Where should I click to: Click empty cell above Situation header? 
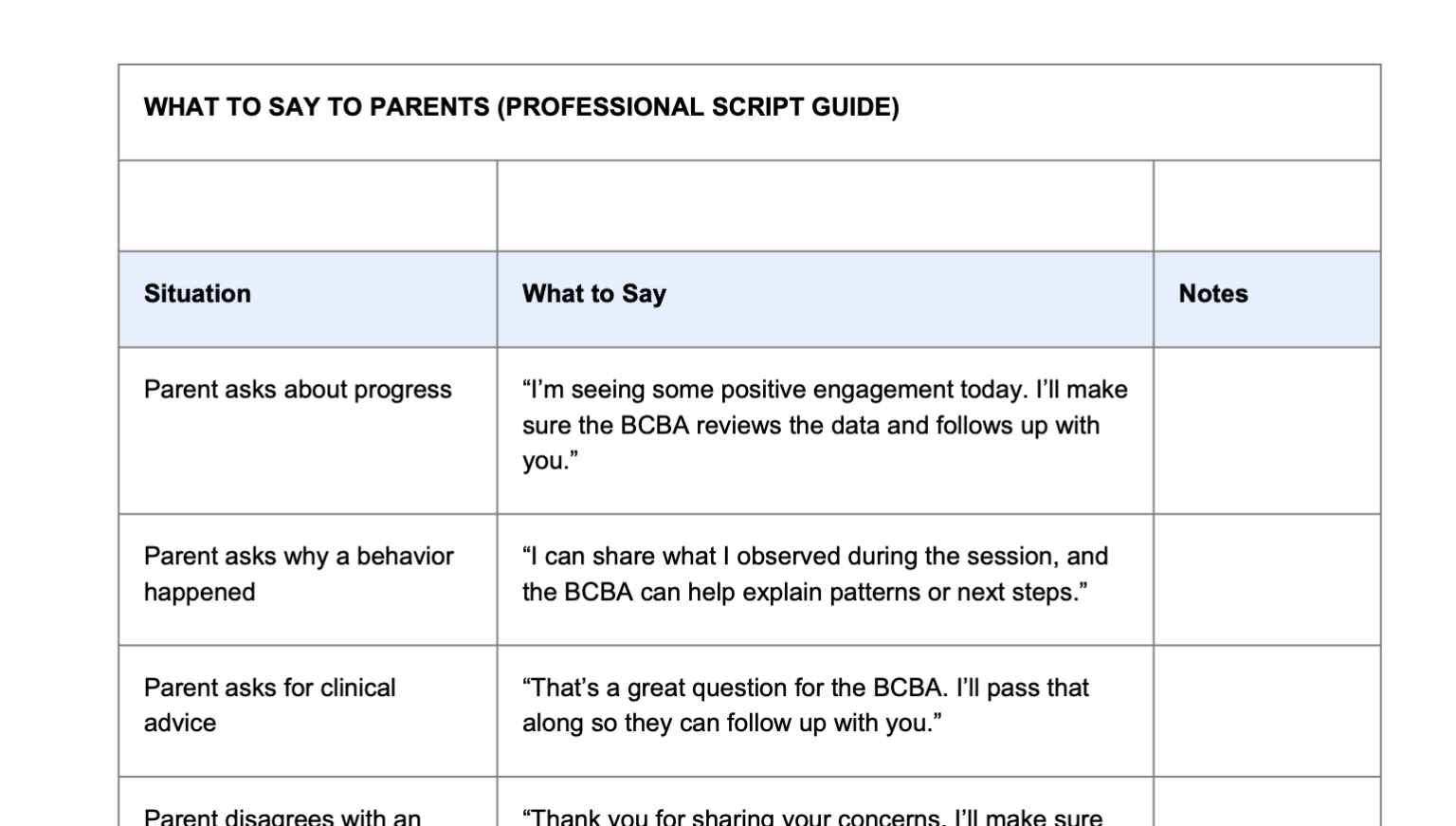(307, 206)
